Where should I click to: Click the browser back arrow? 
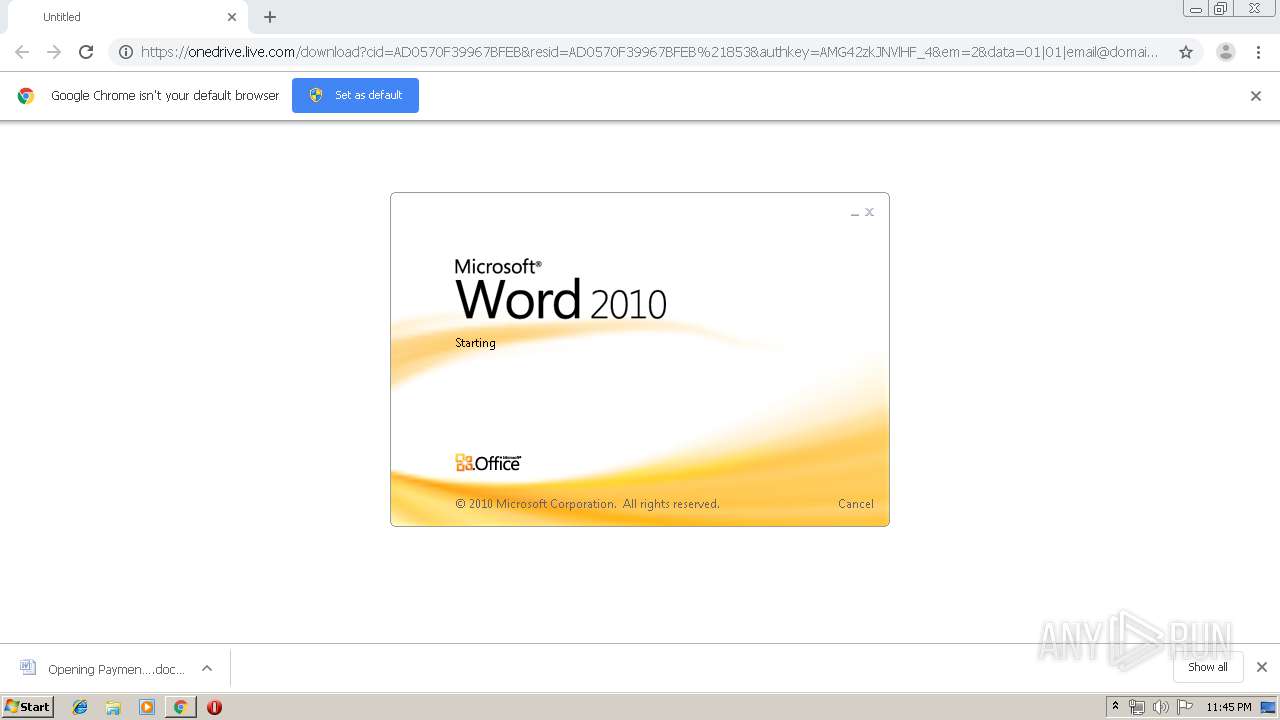pos(22,52)
